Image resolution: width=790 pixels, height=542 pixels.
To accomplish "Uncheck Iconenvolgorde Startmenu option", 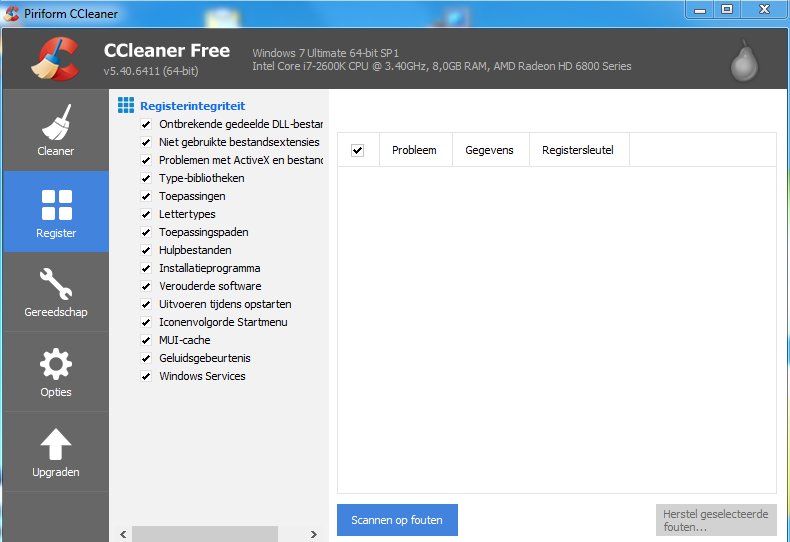I will [x=146, y=322].
